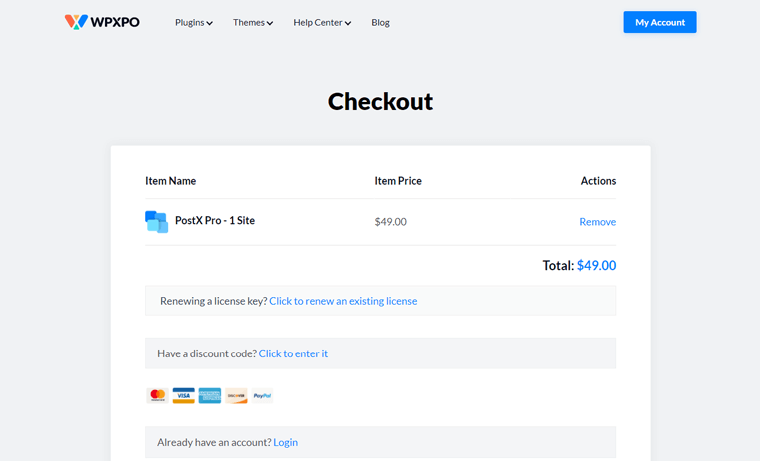
Task: Remove PostX Pro from cart
Action: click(597, 222)
